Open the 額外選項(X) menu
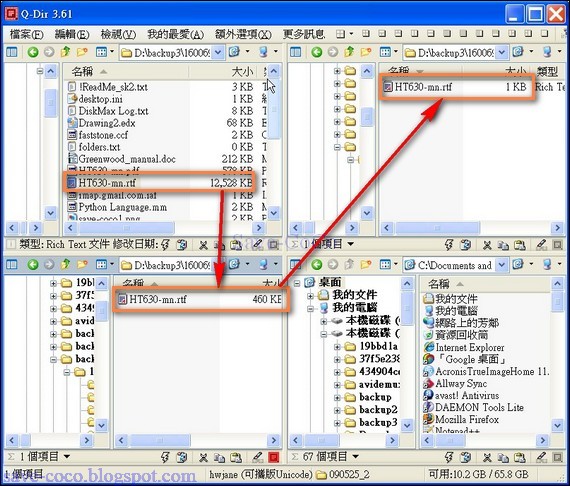Screen dimensions: 570x486 click(x=243, y=35)
